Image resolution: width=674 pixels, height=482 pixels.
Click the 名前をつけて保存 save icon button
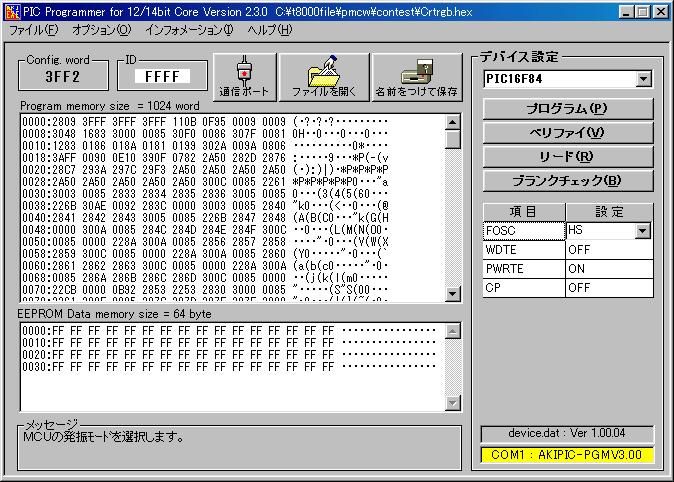coord(416,76)
